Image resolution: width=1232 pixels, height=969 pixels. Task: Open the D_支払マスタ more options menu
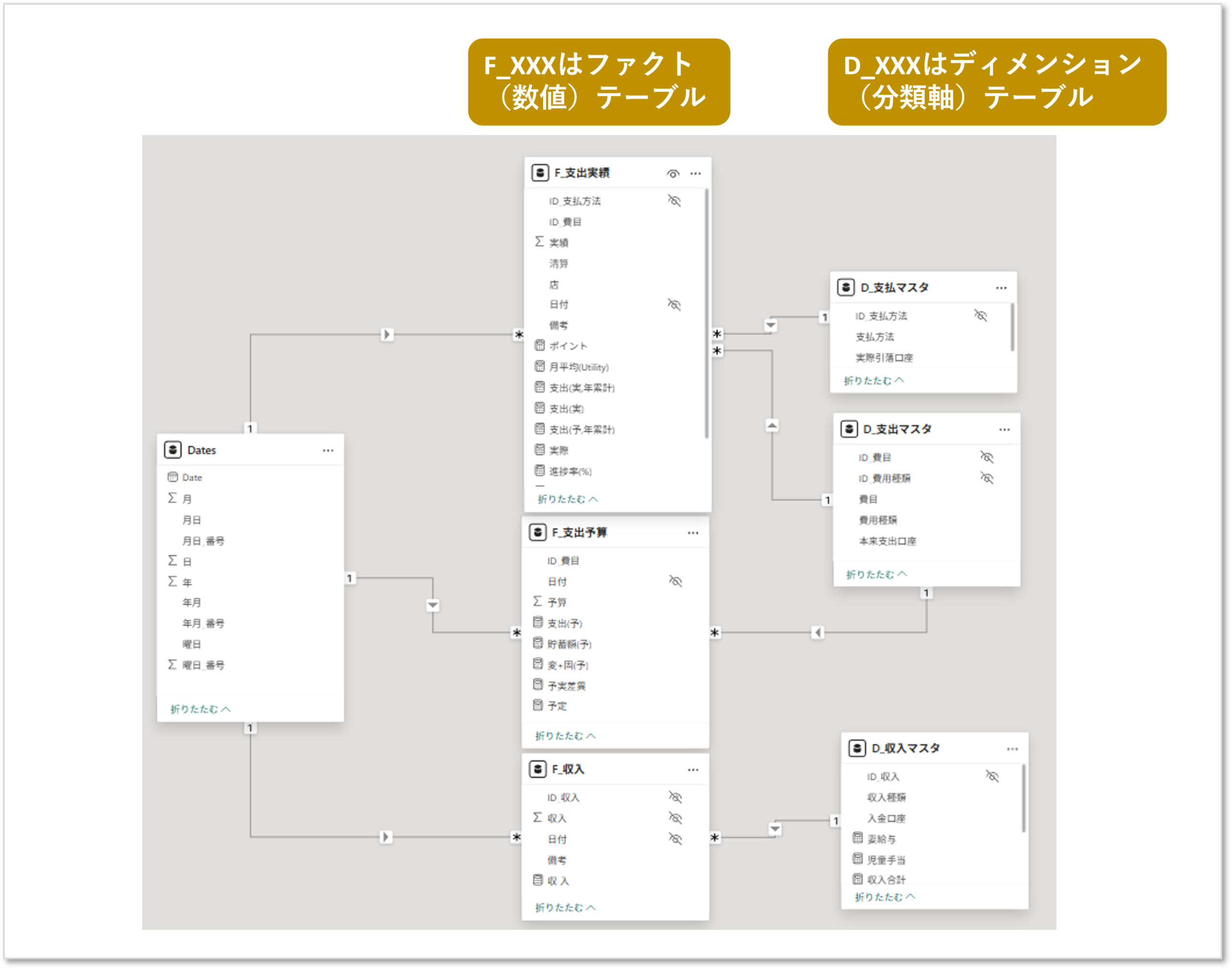coord(1001,288)
